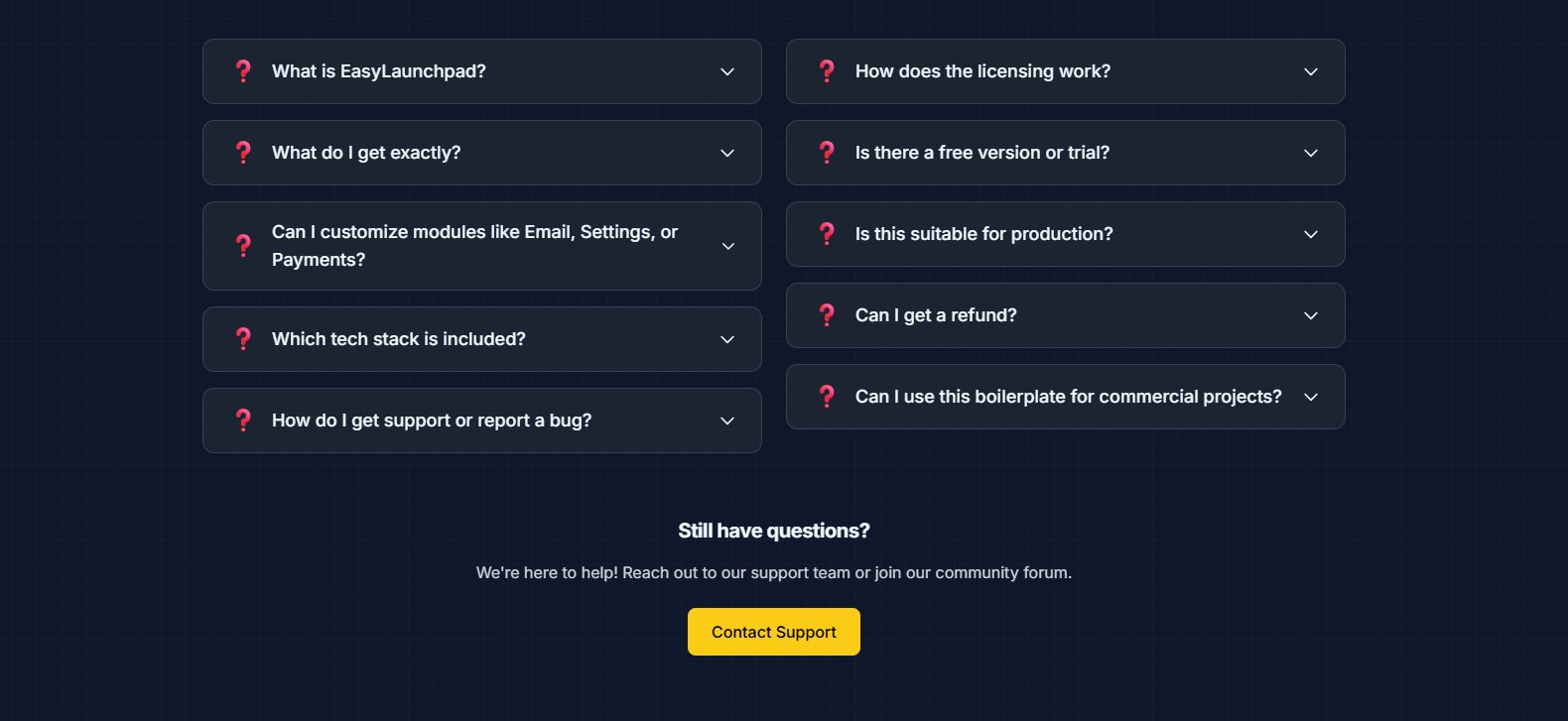Image resolution: width=1568 pixels, height=721 pixels.
Task: Click question mark icon beside customize modules question
Action: (243, 245)
